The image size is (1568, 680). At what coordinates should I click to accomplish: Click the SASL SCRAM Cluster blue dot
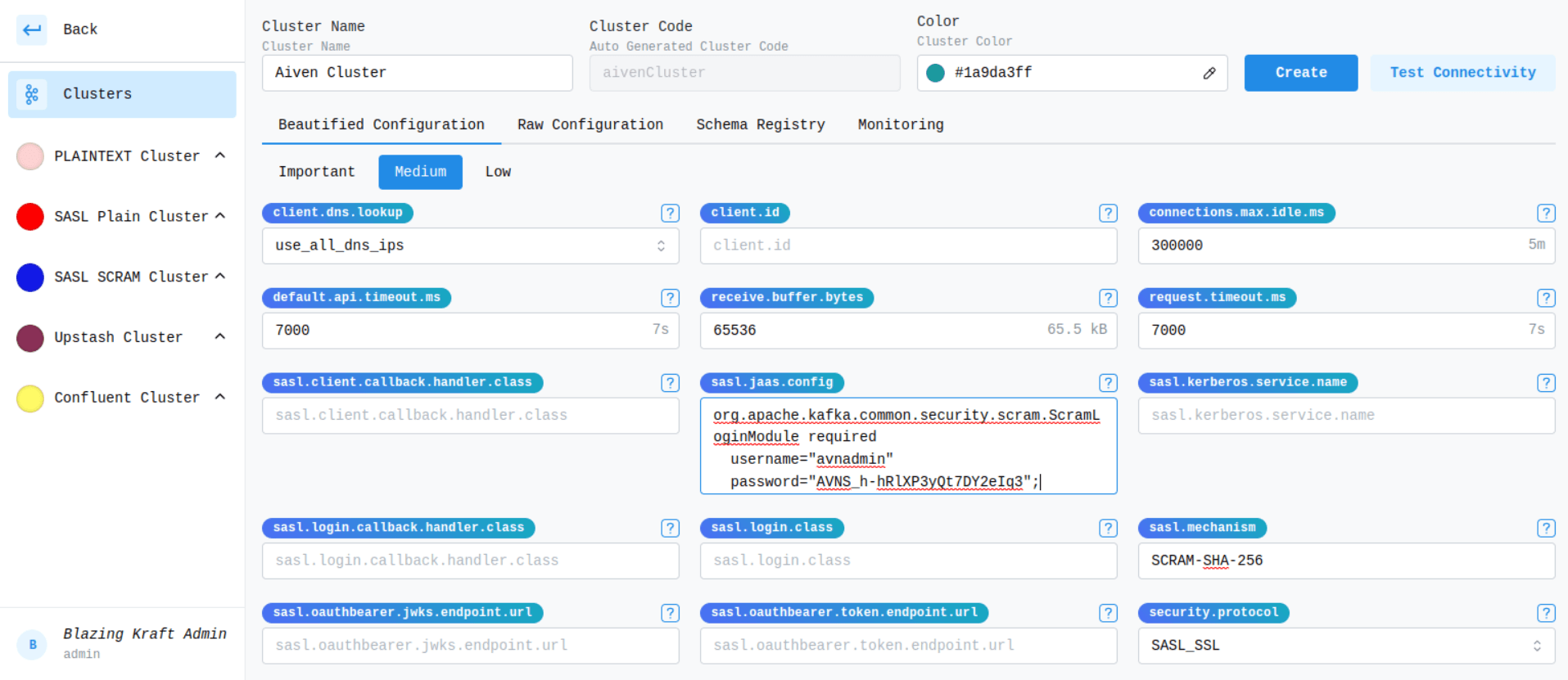tap(30, 277)
